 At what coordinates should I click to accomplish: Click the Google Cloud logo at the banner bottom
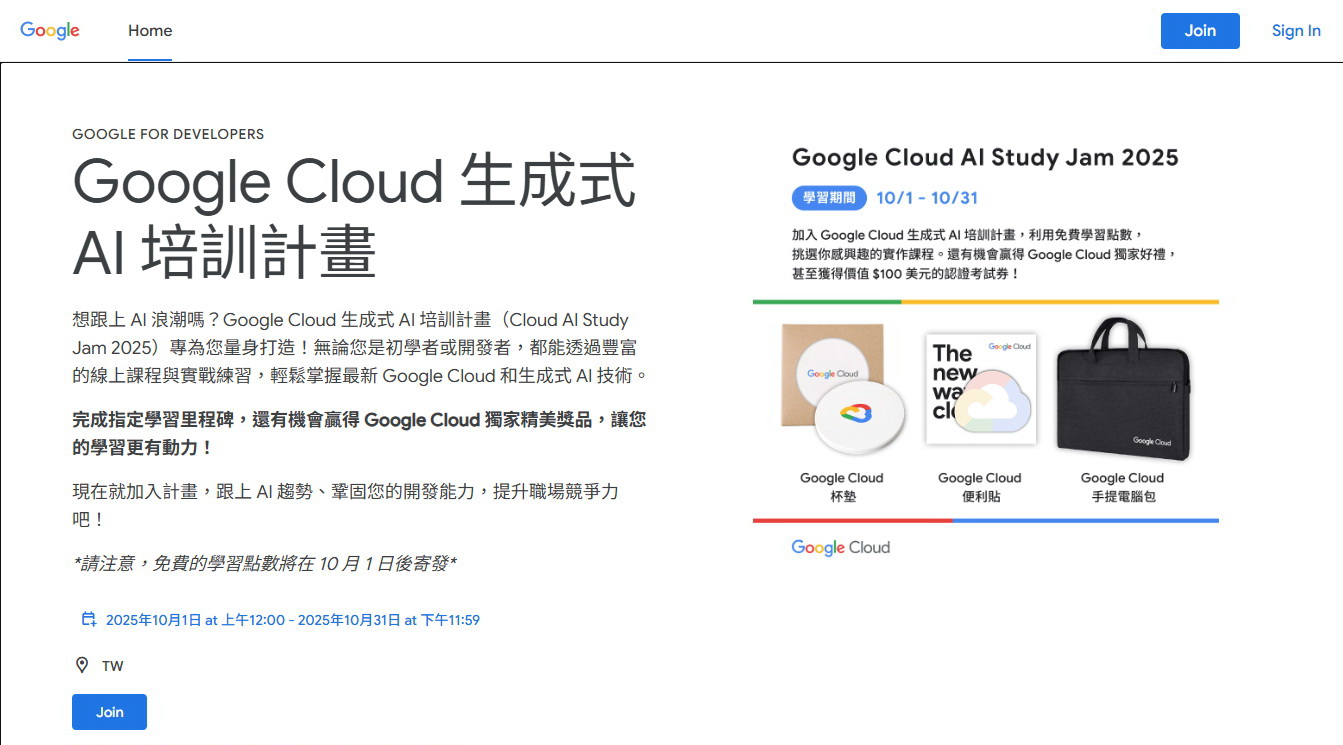coord(840,548)
